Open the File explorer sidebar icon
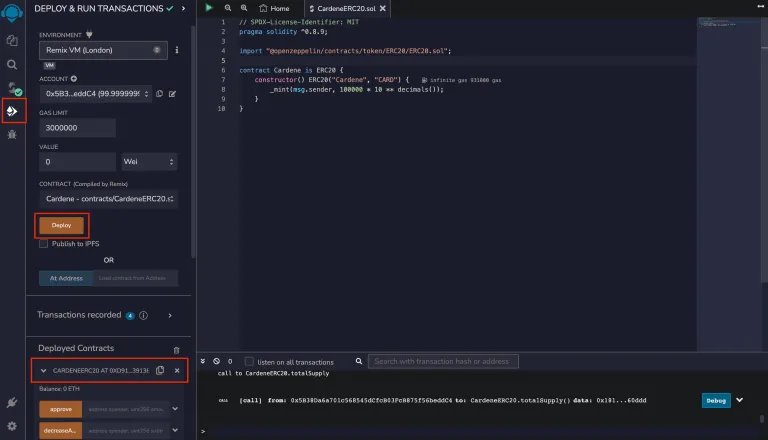This screenshot has width=768, height=440. point(12,41)
